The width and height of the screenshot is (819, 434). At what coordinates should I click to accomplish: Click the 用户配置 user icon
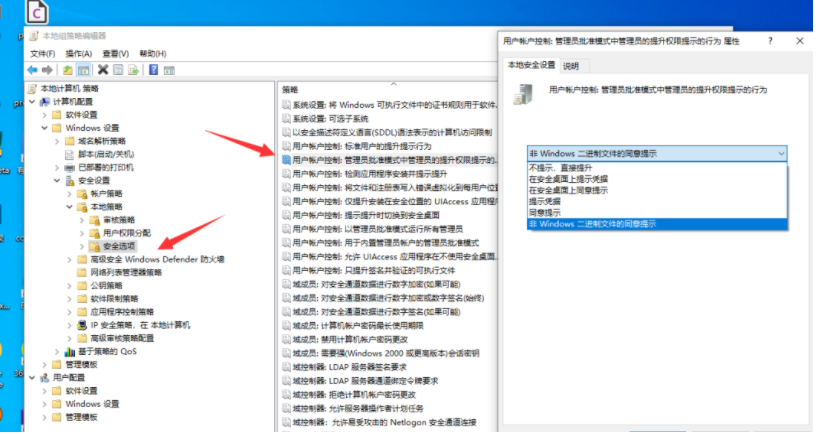pos(45,378)
